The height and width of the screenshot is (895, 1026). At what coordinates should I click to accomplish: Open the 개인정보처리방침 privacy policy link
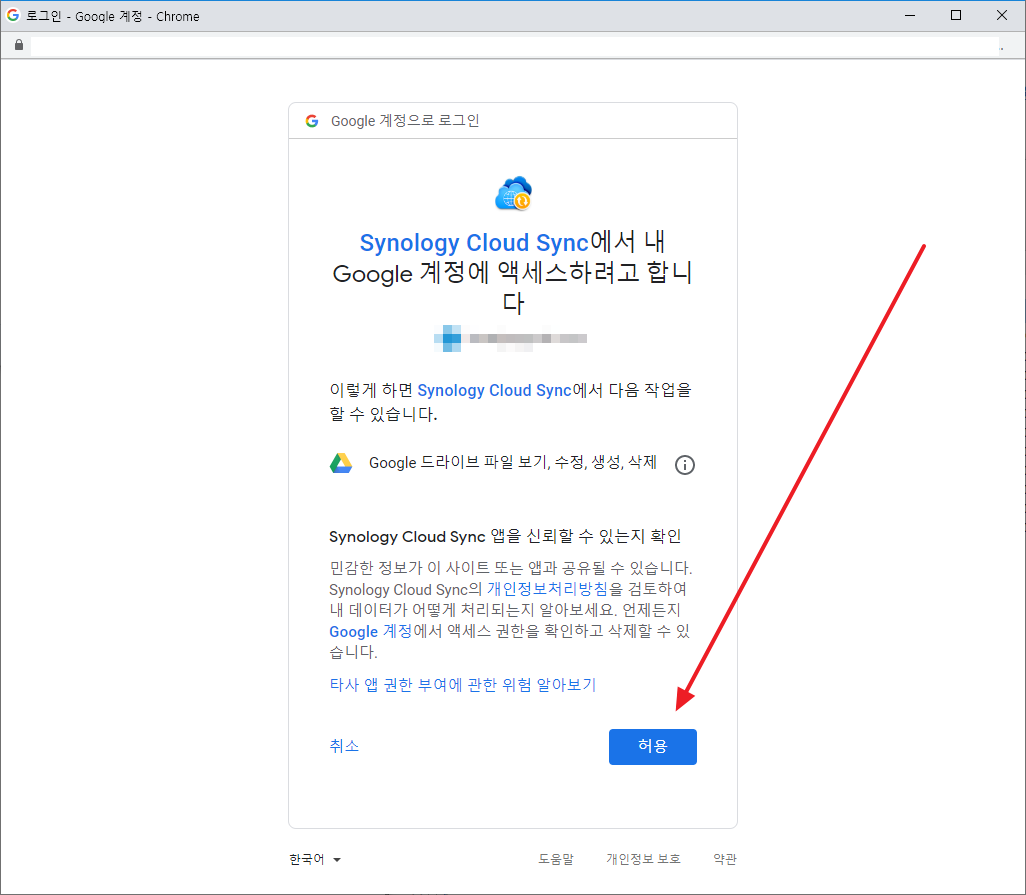point(548,589)
